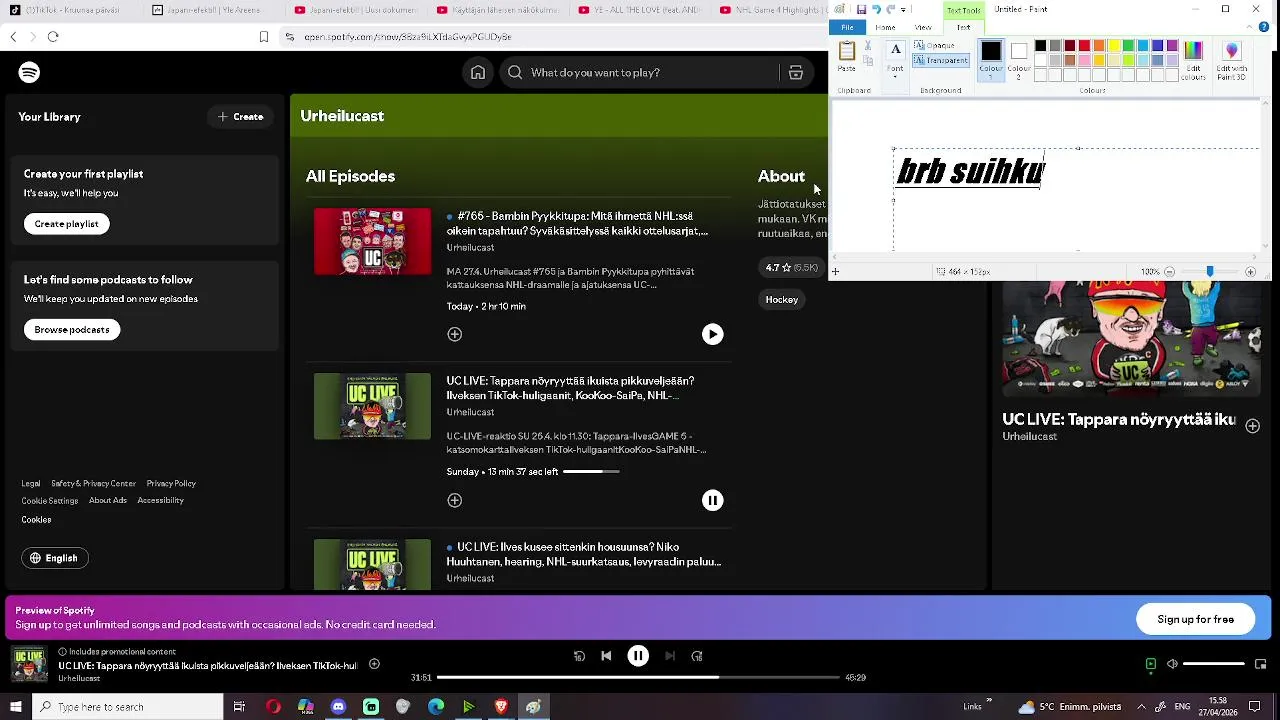
Task: Open Microsoft Edge from the taskbar
Action: (436, 707)
